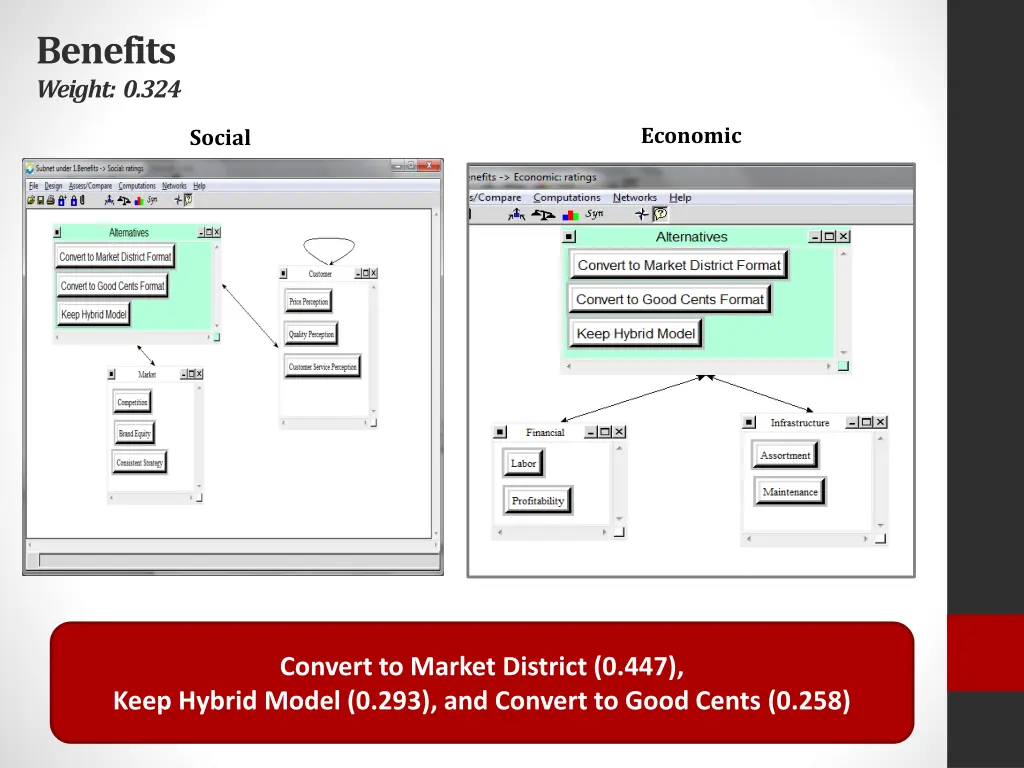Select Convert to Market District Format in Economic

click(x=679, y=265)
